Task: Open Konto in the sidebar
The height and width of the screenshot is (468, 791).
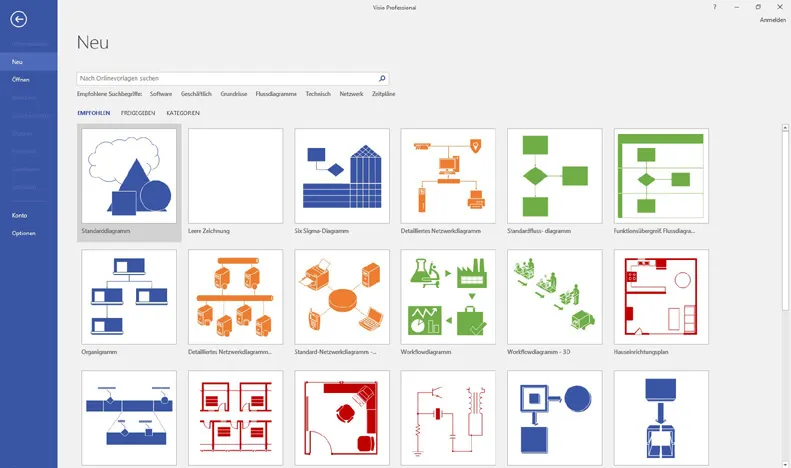Action: tap(20, 215)
